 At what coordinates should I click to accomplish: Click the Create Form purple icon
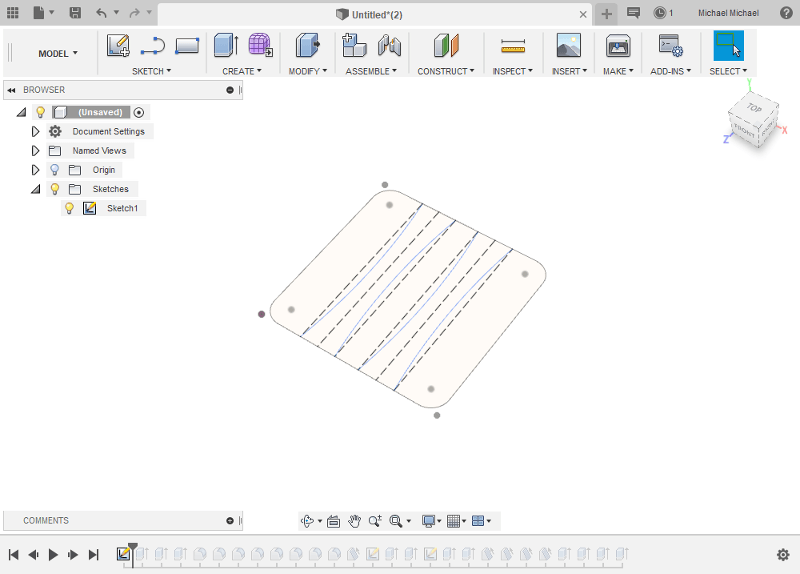(260, 45)
